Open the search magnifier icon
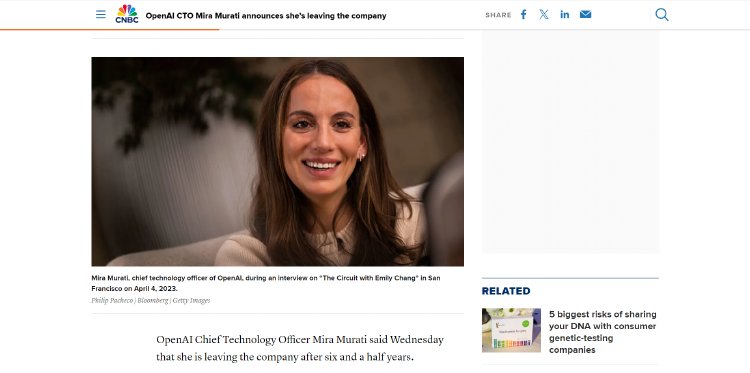Screen dimensions: 750x373 [662, 14]
